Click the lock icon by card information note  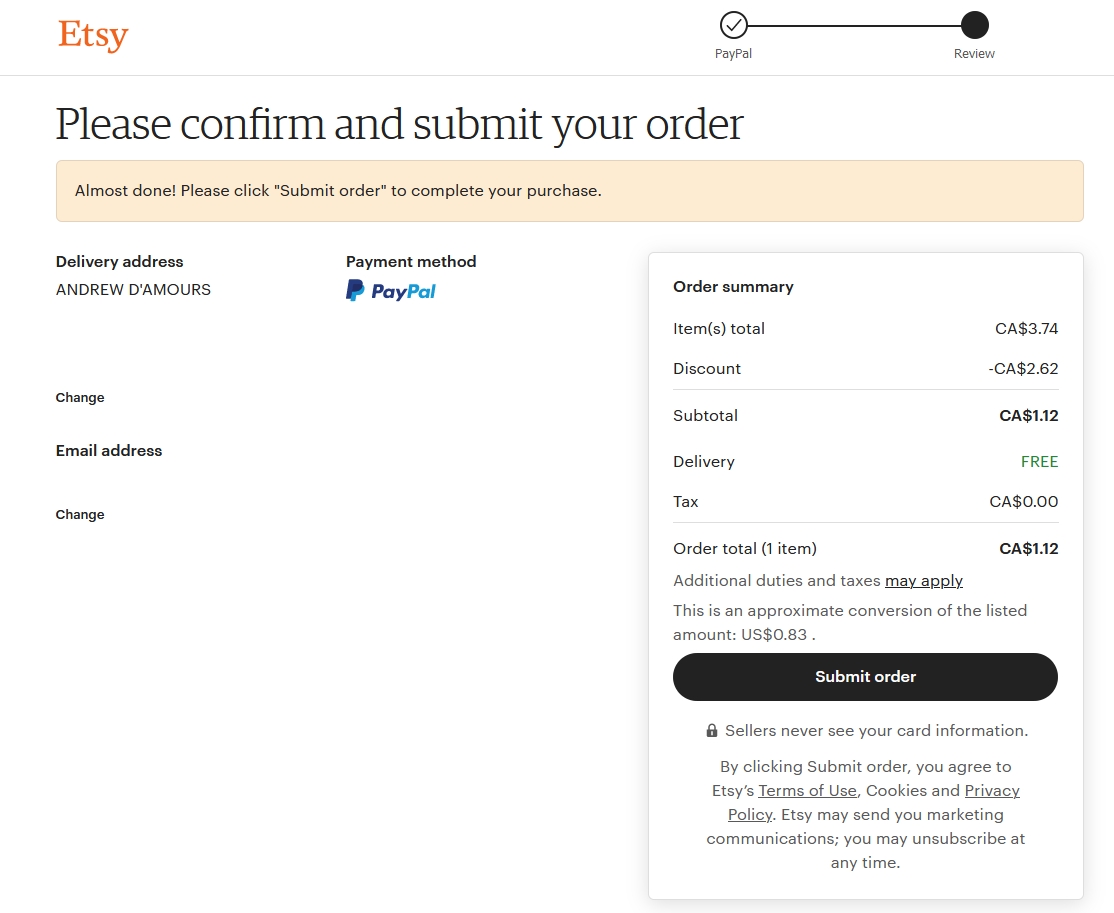click(711, 730)
